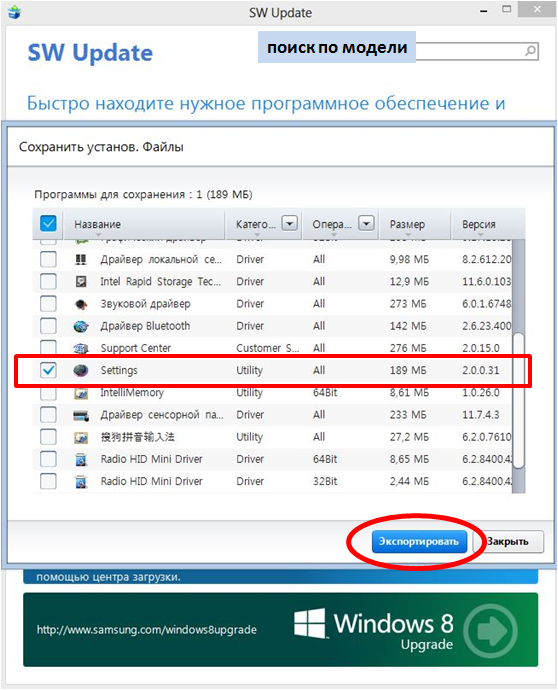Click the 2.6.23.400 version cell
Screen dimensions: 558x690
pyautogui.click(x=487, y=326)
